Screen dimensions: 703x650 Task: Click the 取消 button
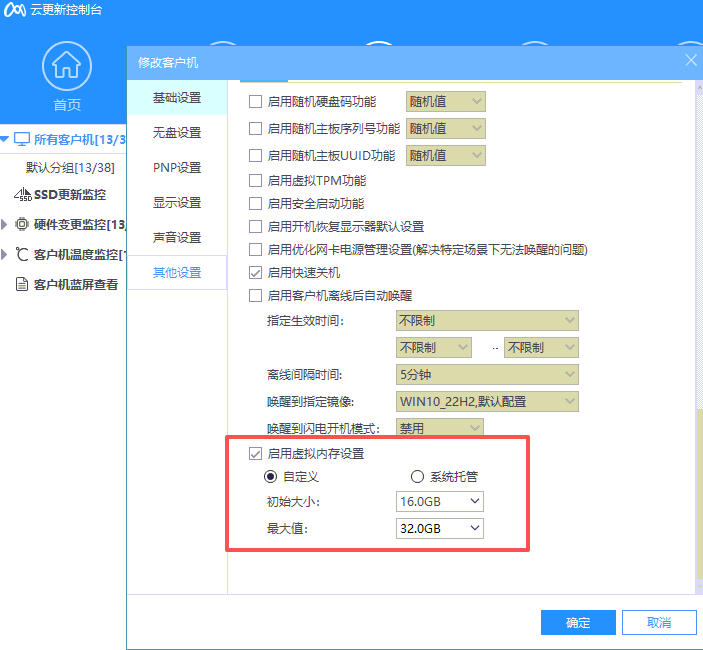click(658, 622)
